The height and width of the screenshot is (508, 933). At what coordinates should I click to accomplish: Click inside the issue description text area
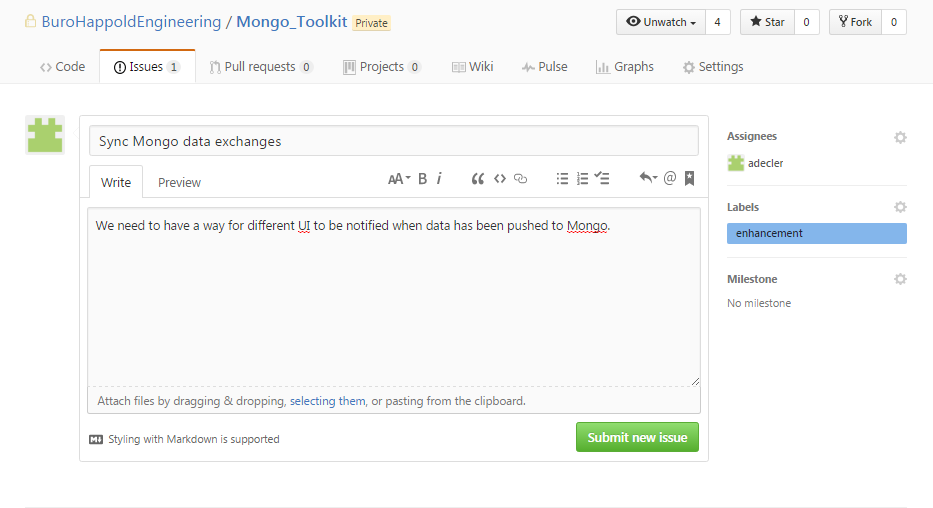(394, 297)
